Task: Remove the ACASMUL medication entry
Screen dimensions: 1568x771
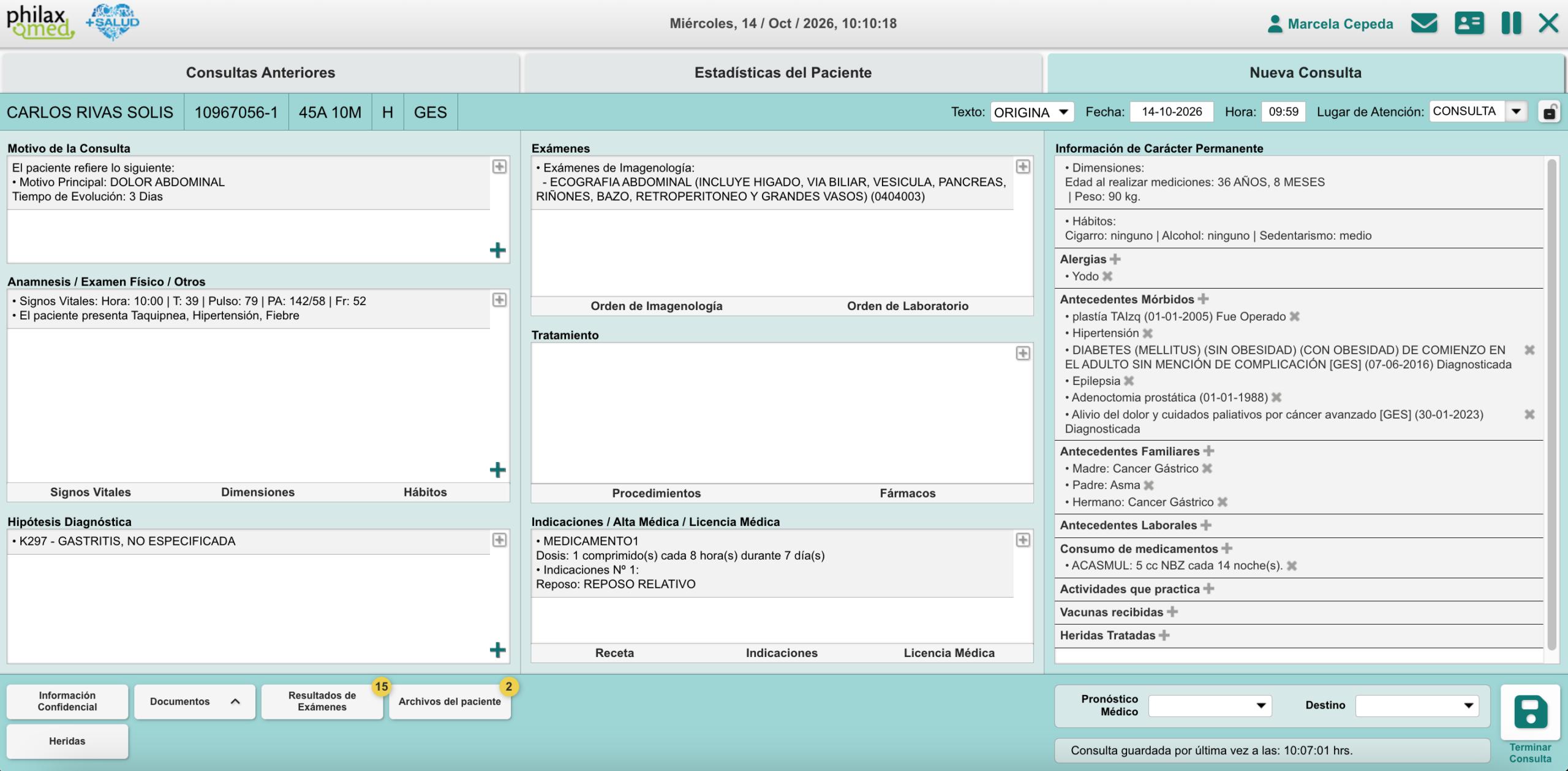Action: point(1292,566)
